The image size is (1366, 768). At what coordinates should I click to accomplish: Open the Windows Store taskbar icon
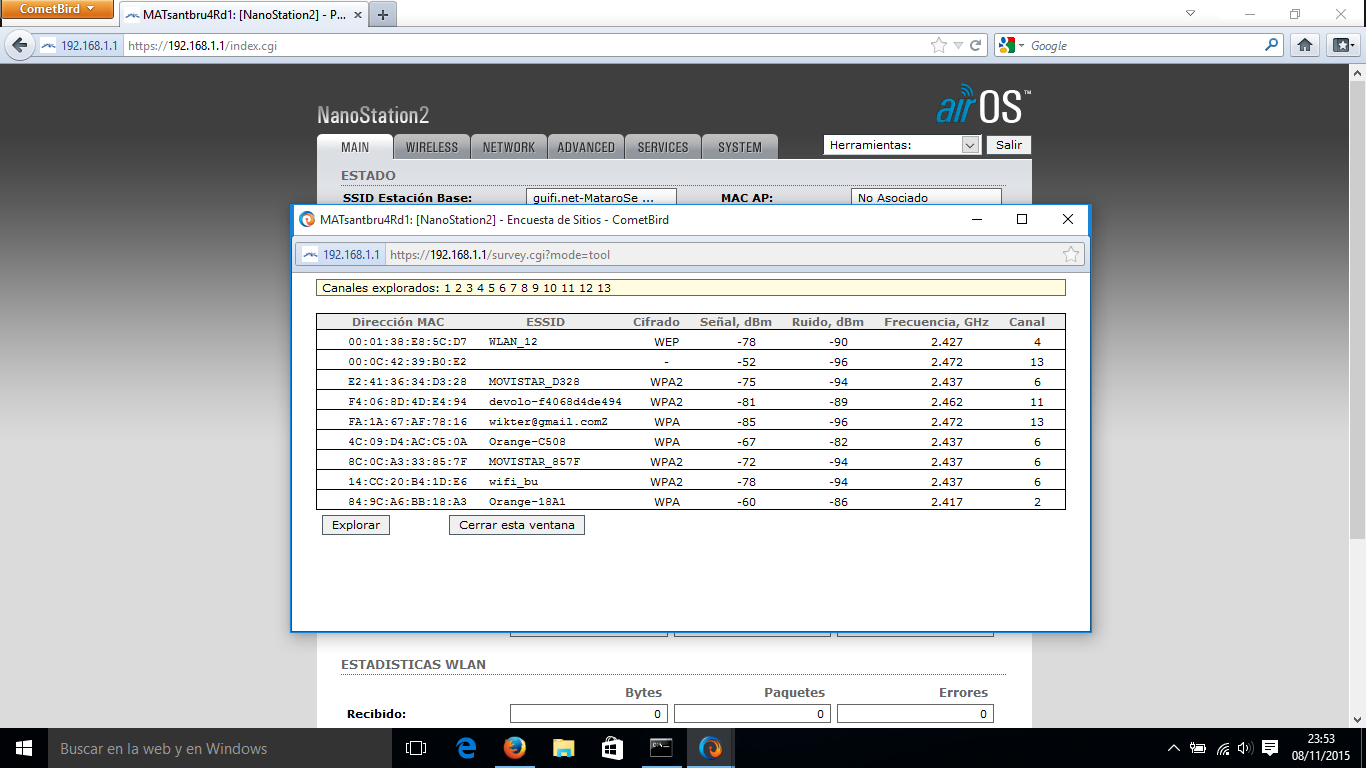[612, 748]
